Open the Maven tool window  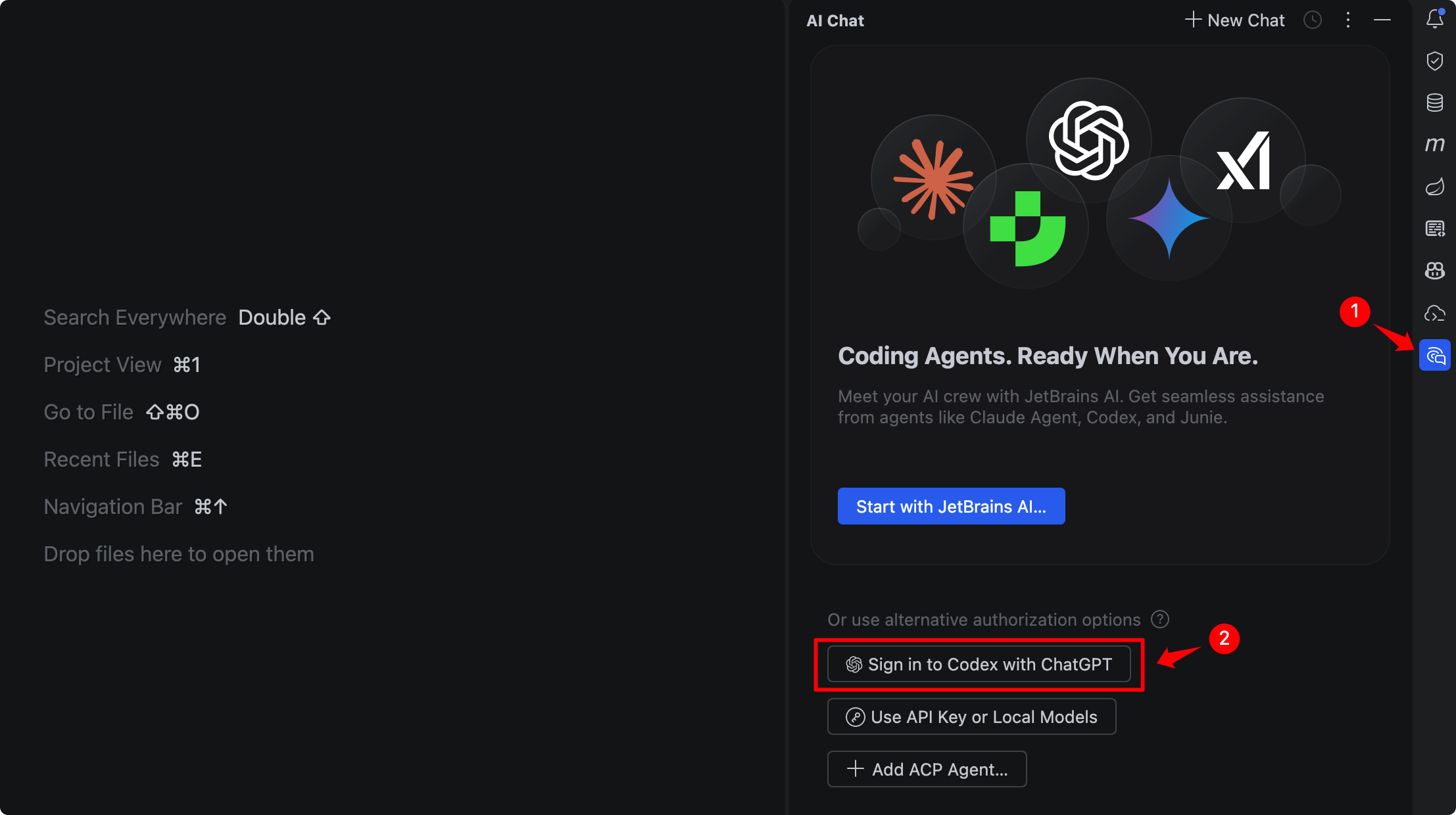[x=1434, y=144]
